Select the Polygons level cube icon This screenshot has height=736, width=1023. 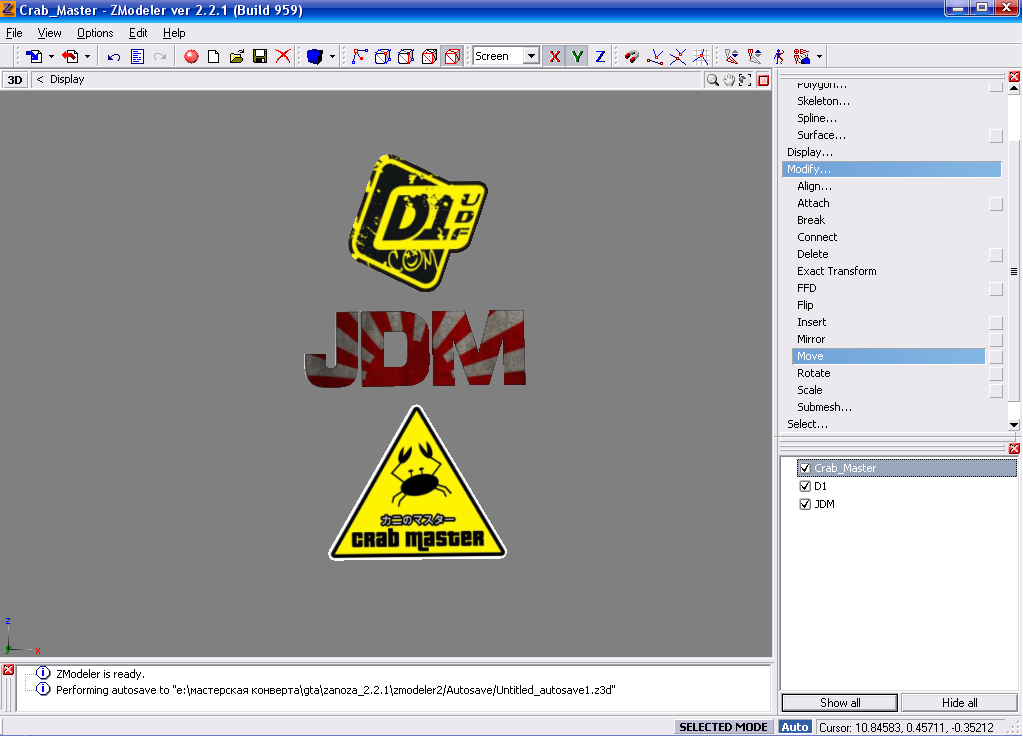(x=406, y=57)
